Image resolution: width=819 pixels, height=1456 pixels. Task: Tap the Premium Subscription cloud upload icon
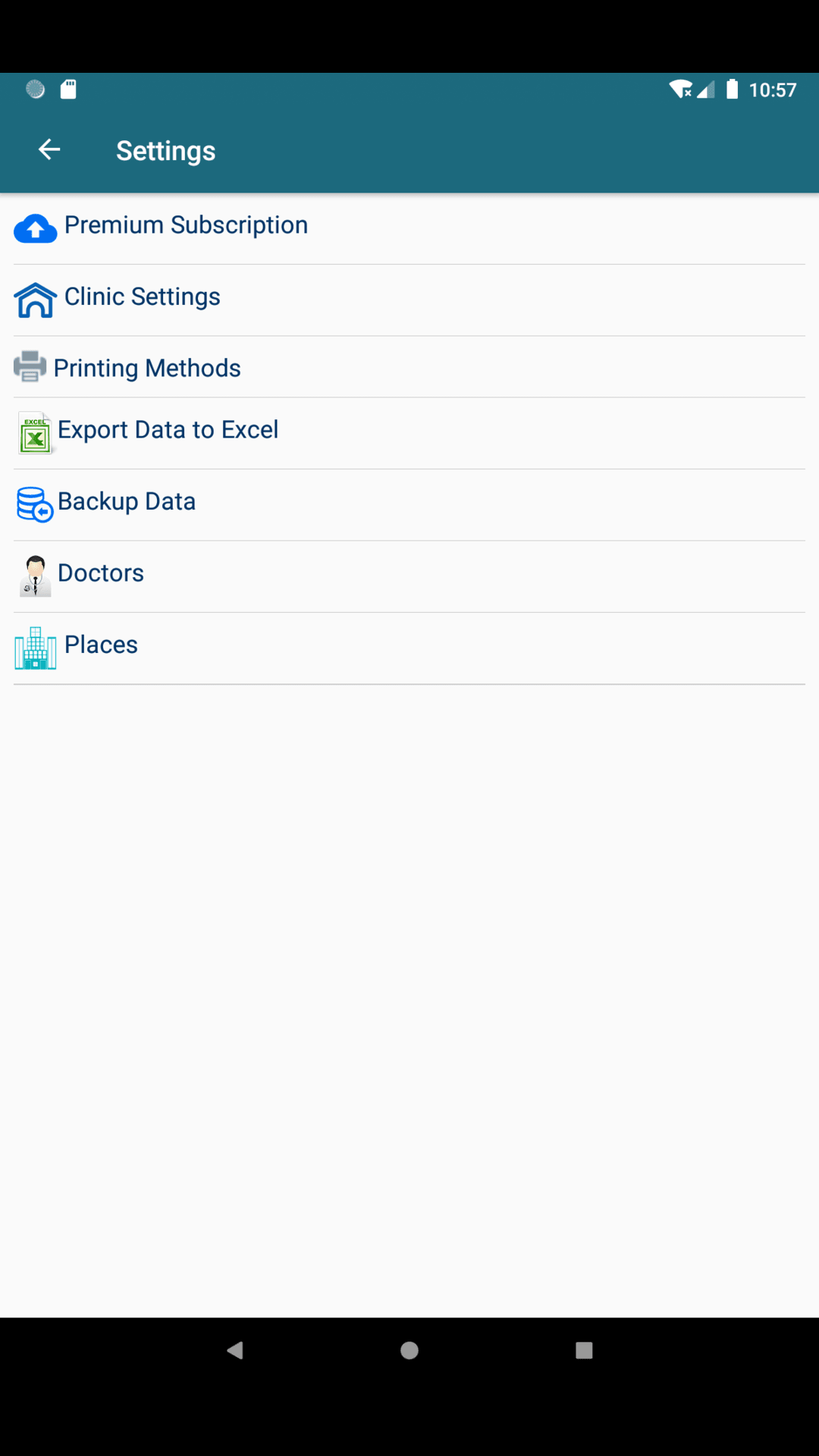(x=36, y=228)
